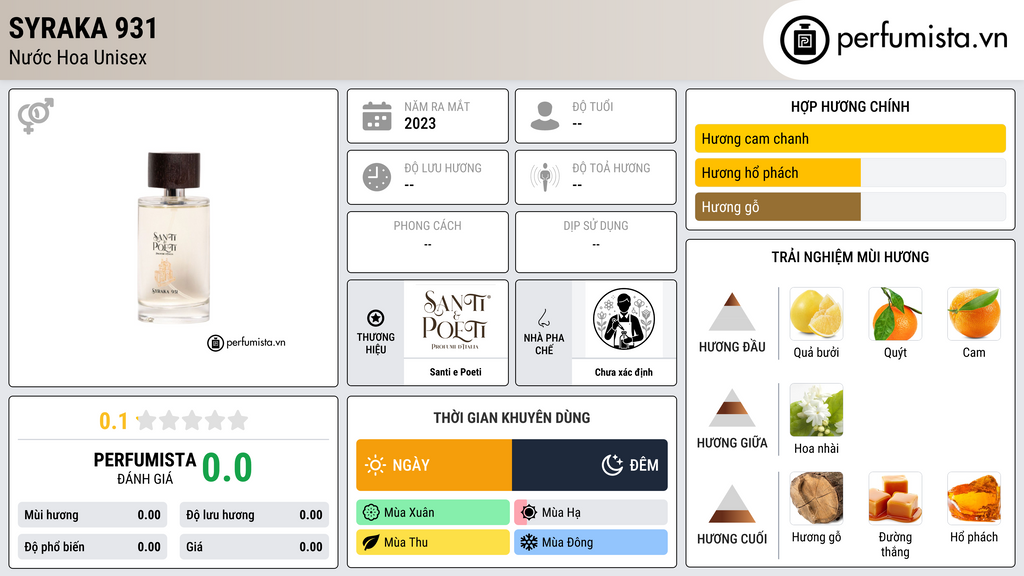Click the person icon beside Độ Tuổi
Screen dimensions: 1024x576
545,116
